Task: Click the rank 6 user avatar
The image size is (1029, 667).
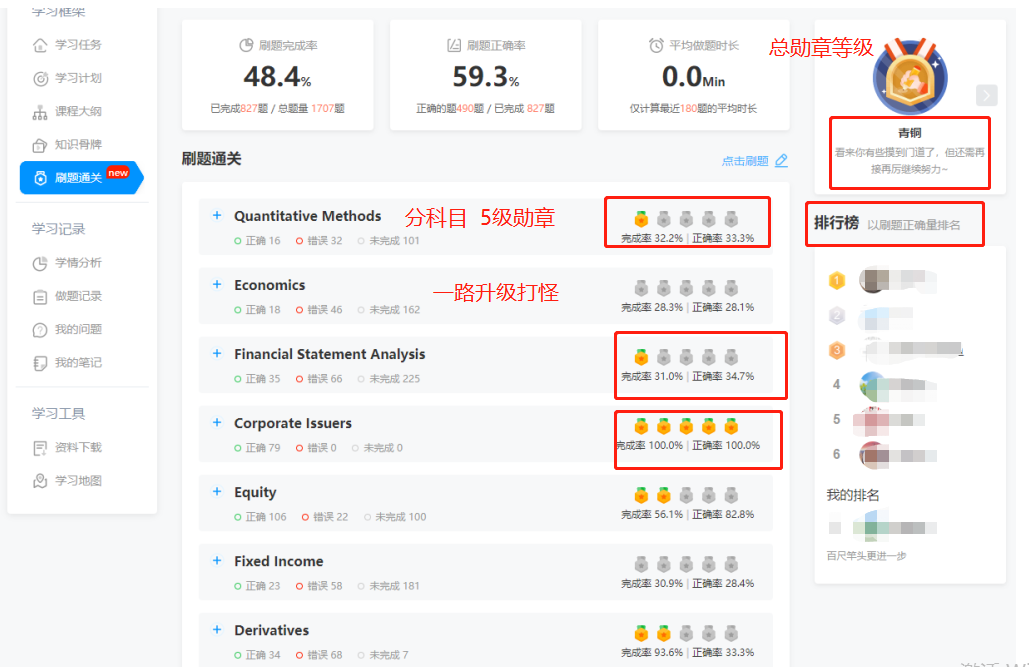Action: (x=874, y=455)
